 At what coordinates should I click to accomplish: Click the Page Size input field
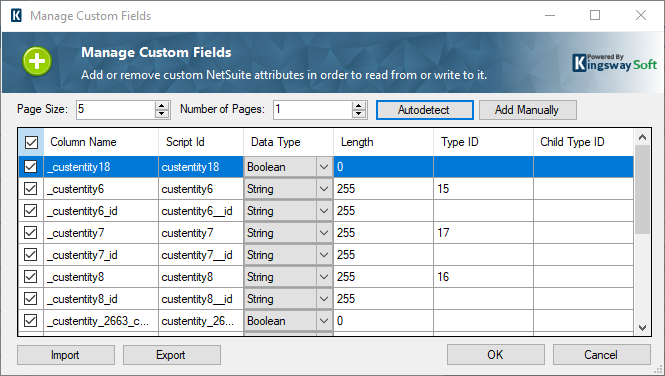(x=116, y=110)
